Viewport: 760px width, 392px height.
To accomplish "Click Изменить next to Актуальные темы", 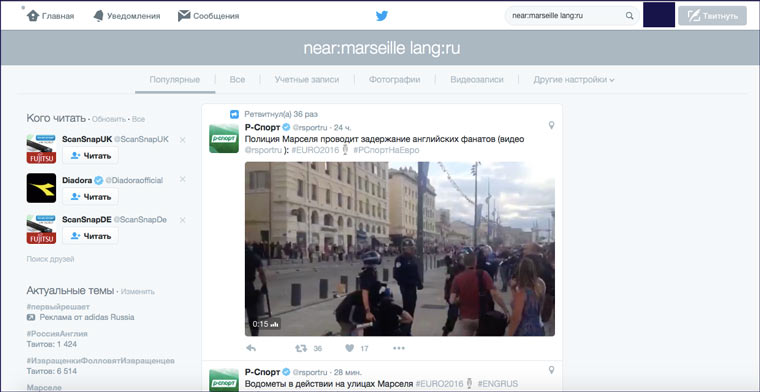I will point(138,292).
